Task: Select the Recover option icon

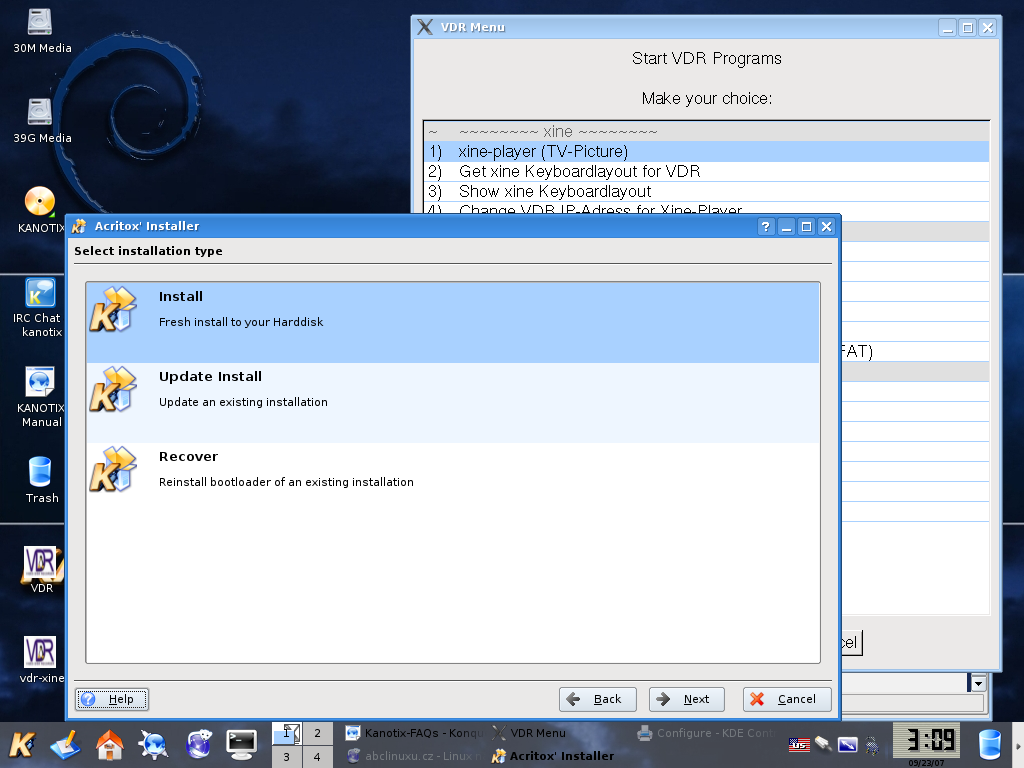Action: 113,469
